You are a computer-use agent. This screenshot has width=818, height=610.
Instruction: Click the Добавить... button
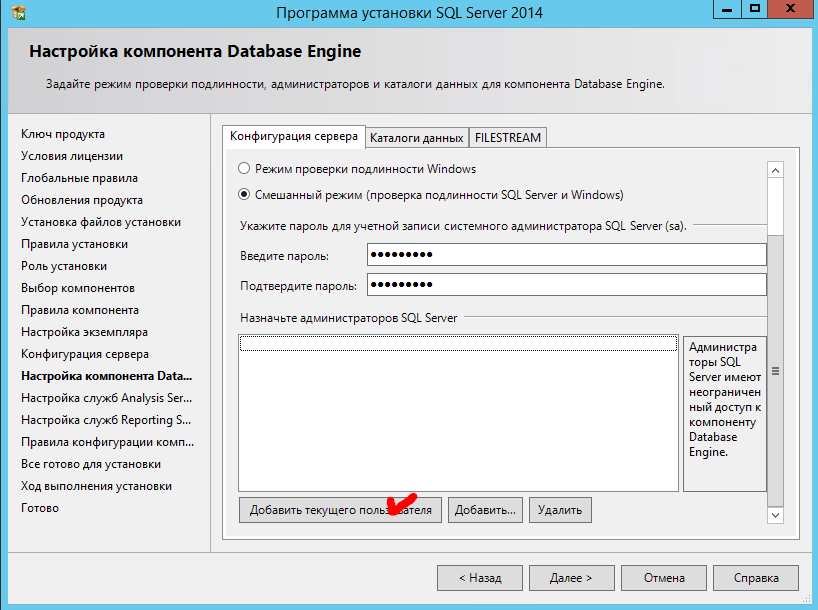point(484,509)
